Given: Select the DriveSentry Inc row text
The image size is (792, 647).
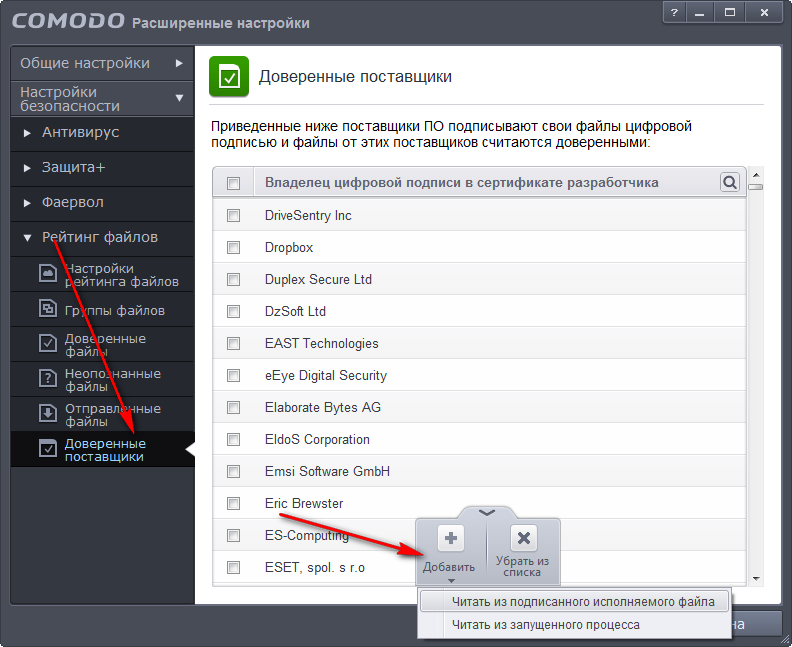Looking at the screenshot, I should (x=308, y=216).
